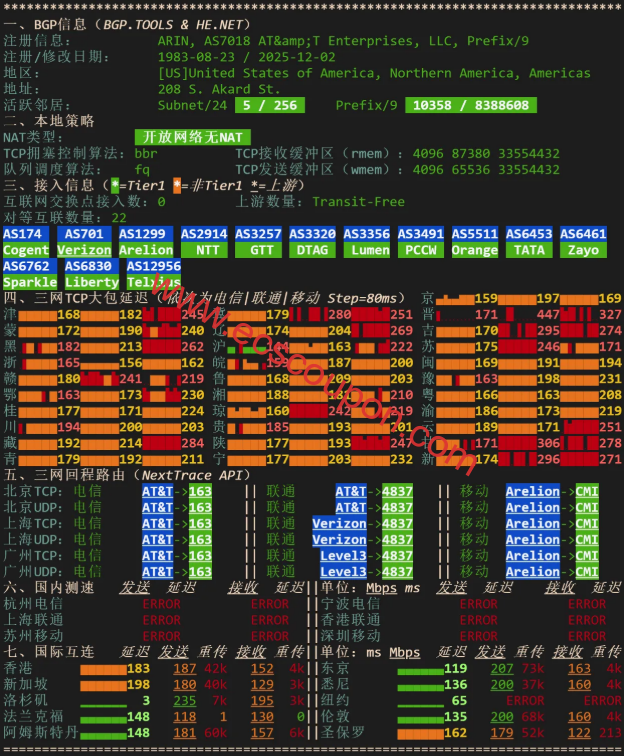
Task: Select the Cogent label
Action: point(26,250)
